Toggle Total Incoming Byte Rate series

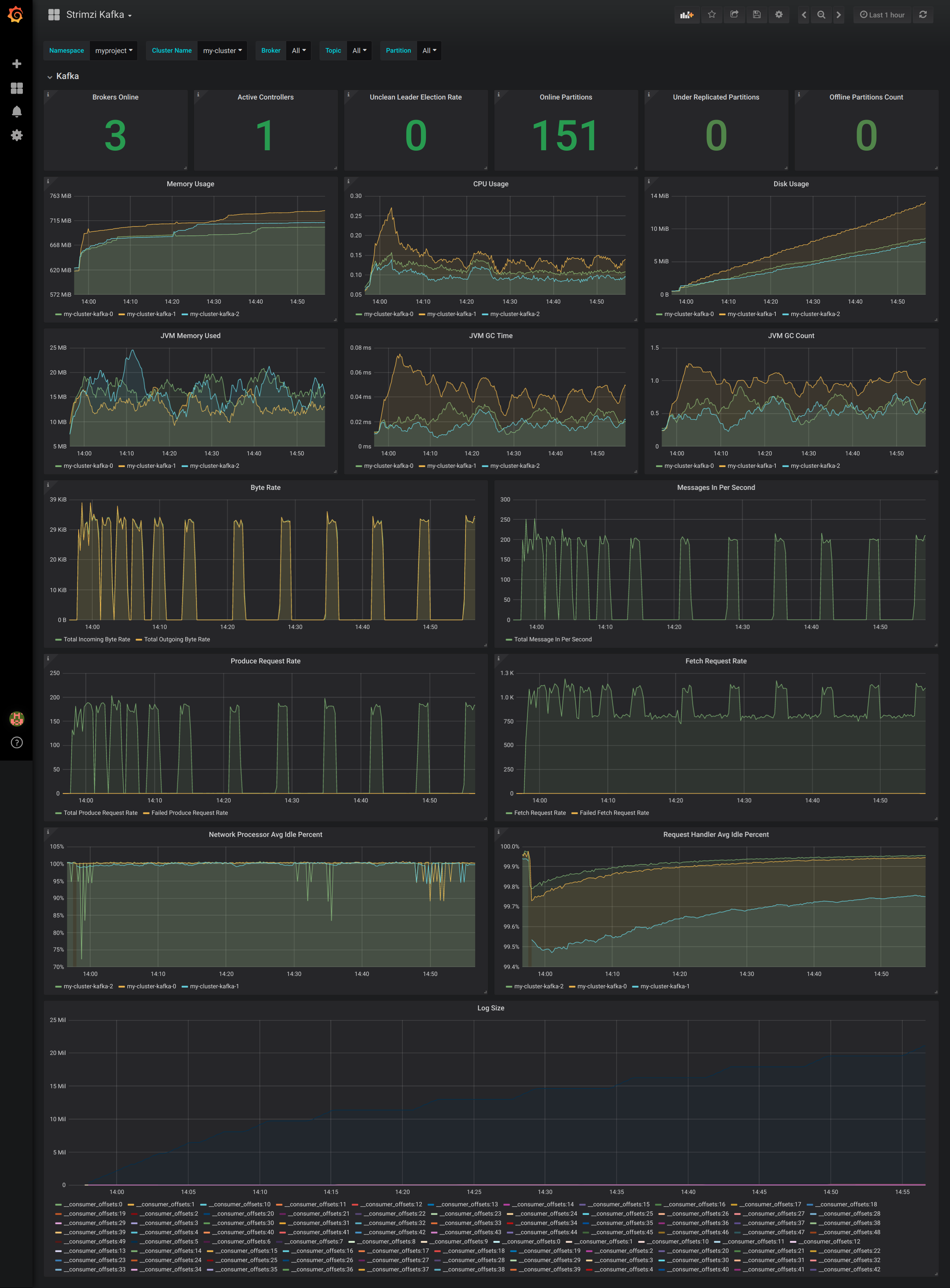coord(96,639)
